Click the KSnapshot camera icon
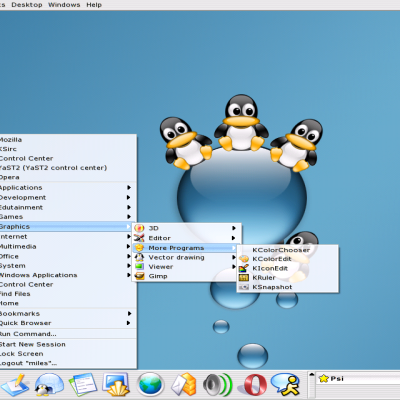Viewport: 400px width, 400px height. point(244,287)
